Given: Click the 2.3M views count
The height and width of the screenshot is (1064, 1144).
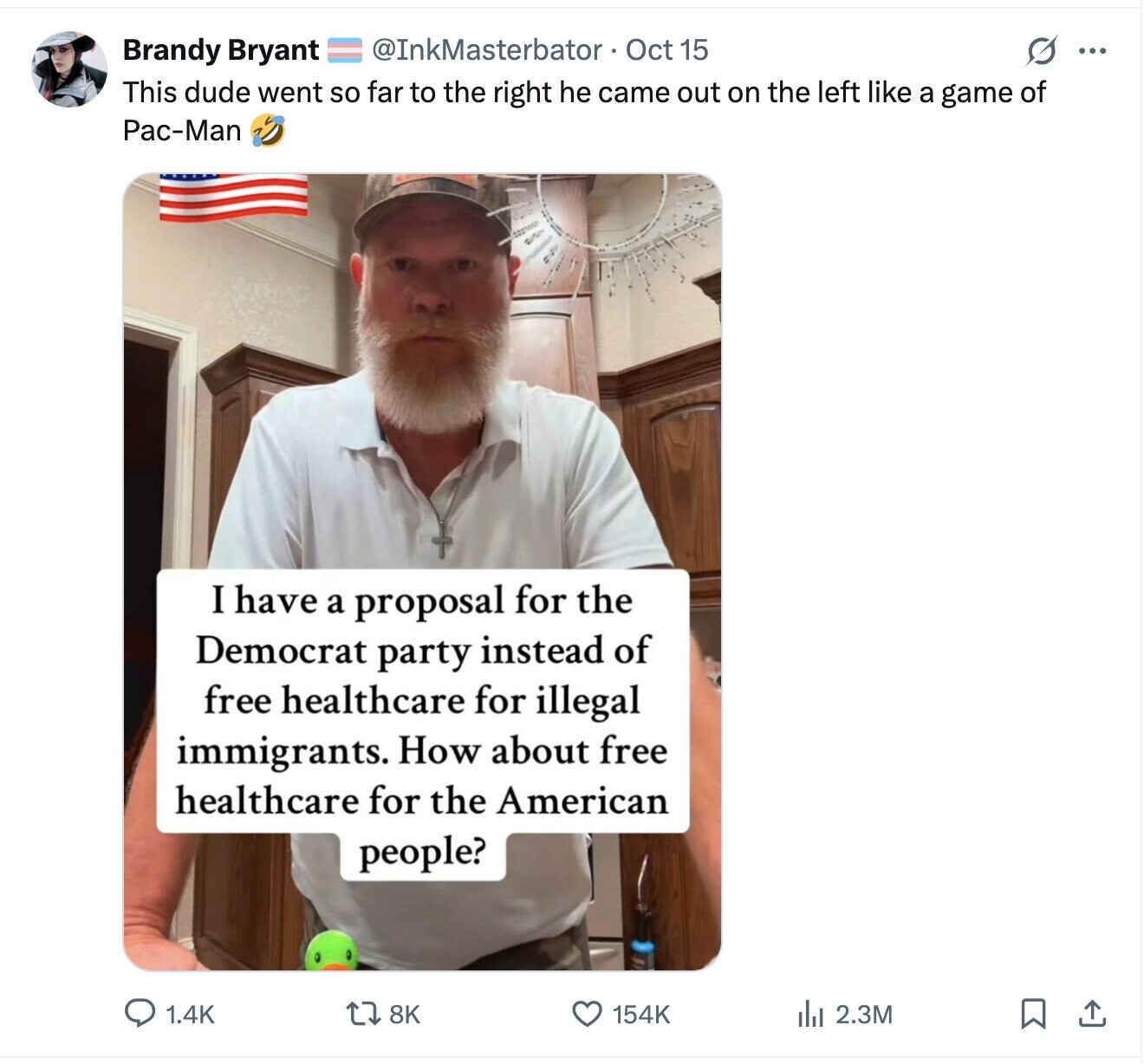Looking at the screenshot, I should [x=864, y=1015].
